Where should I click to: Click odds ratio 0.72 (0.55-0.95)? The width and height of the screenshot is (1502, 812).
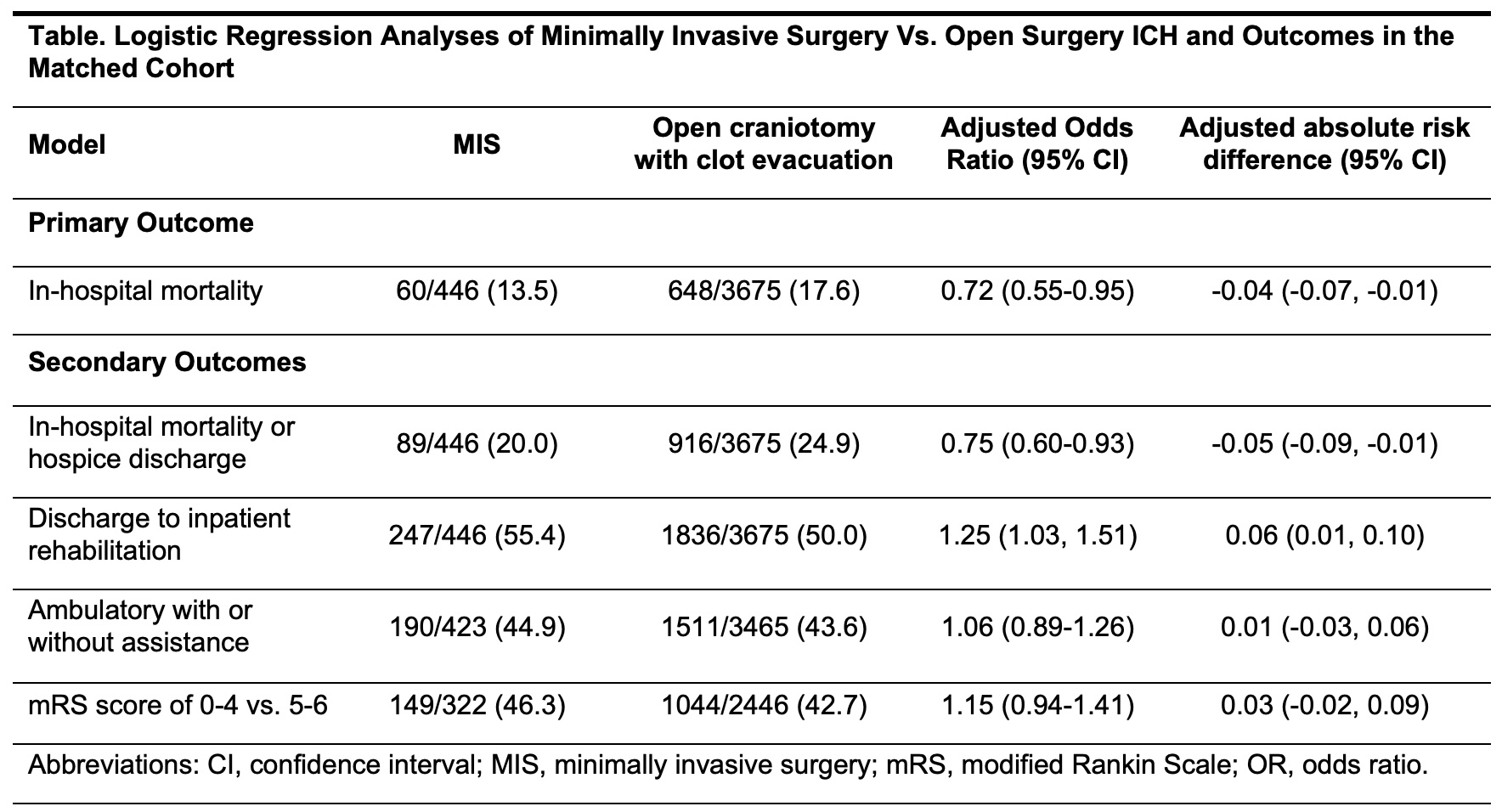click(x=1036, y=291)
